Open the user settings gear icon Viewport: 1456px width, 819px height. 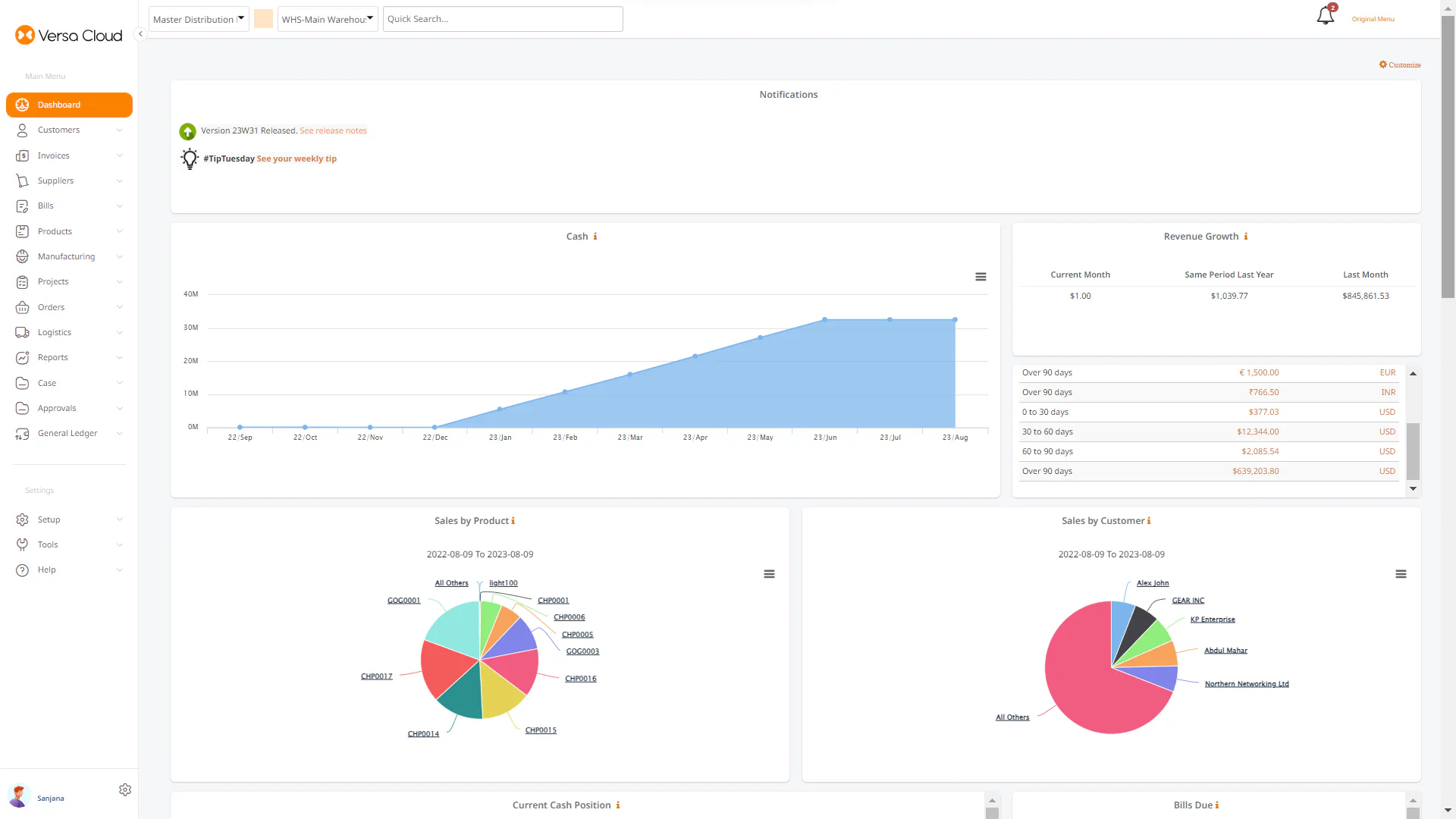coord(125,790)
